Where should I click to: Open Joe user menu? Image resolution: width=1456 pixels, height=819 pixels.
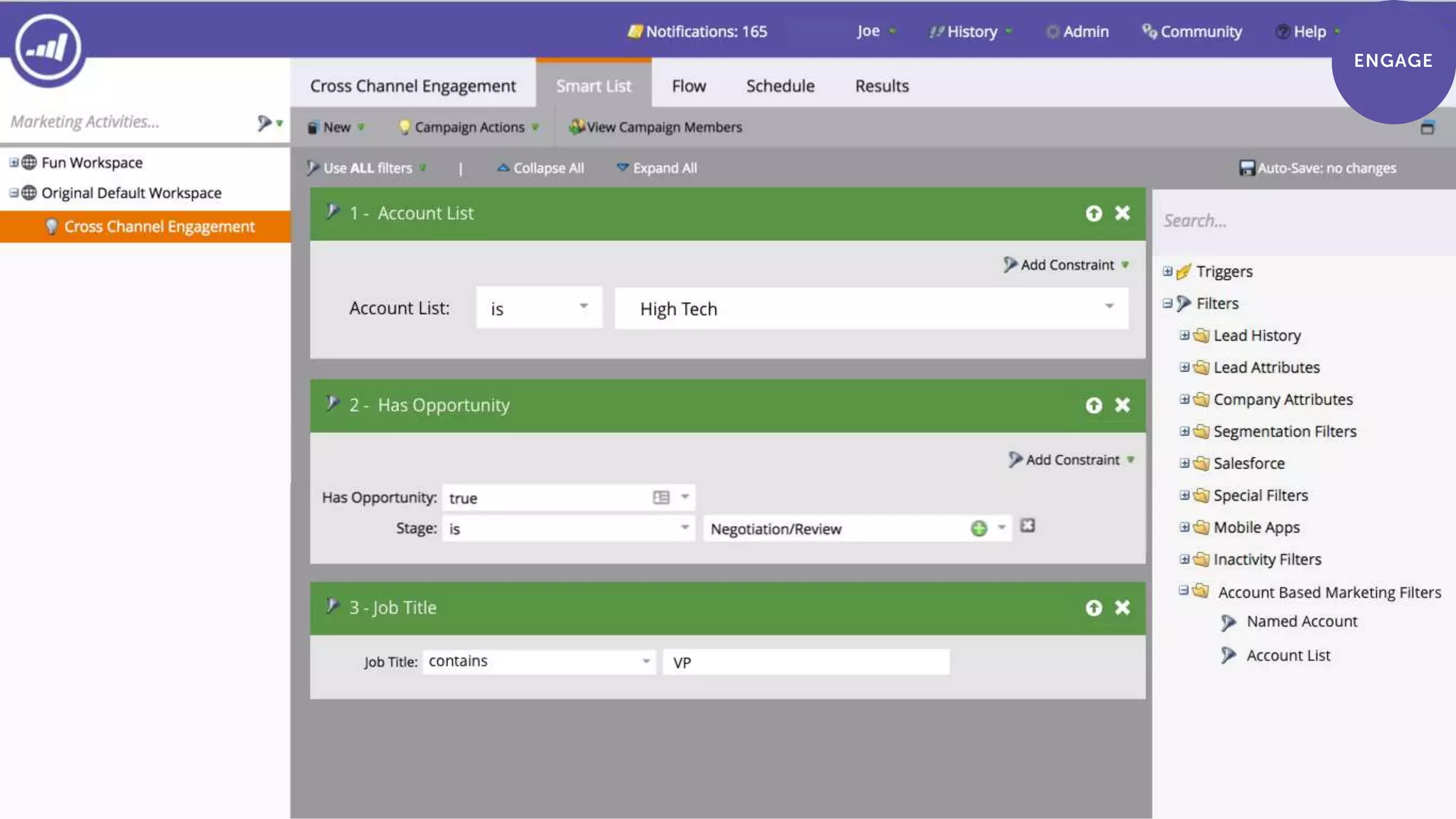876,31
